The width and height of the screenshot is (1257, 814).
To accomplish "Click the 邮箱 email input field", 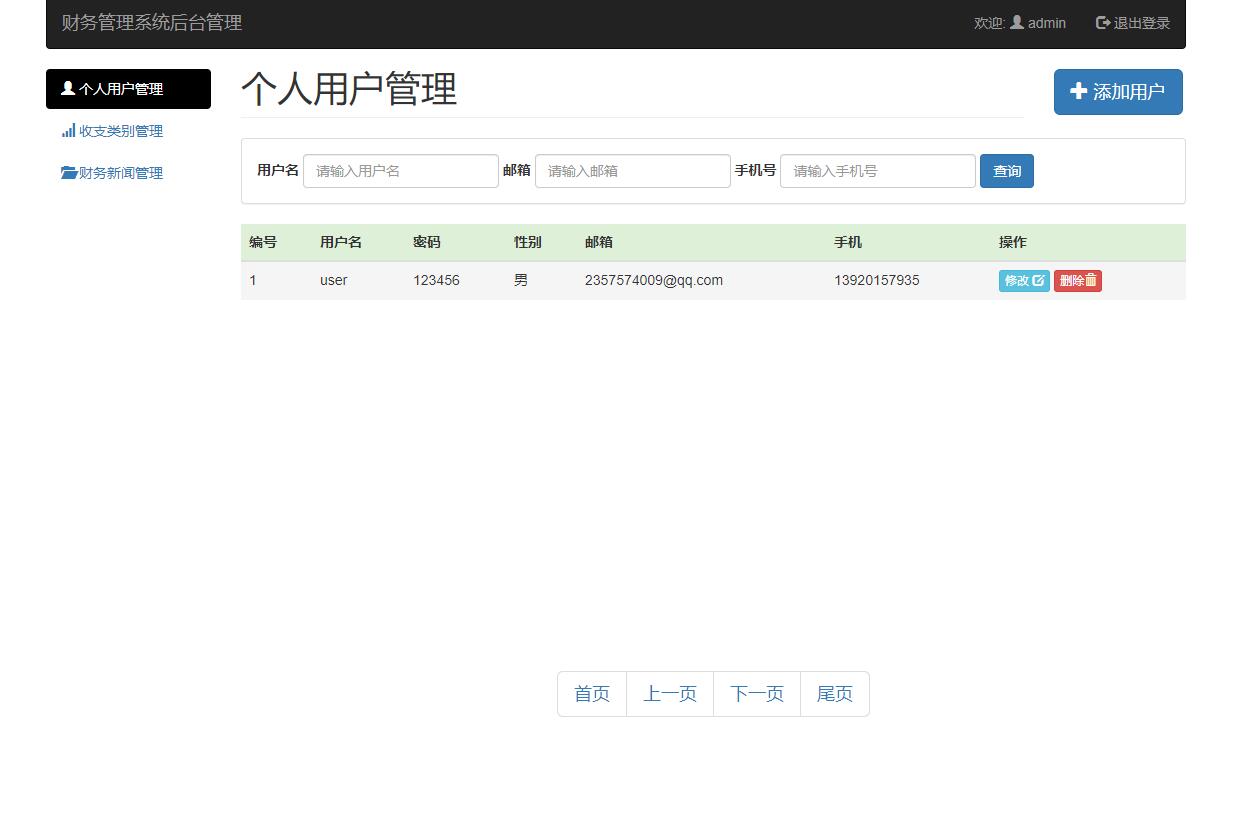I will pos(632,170).
